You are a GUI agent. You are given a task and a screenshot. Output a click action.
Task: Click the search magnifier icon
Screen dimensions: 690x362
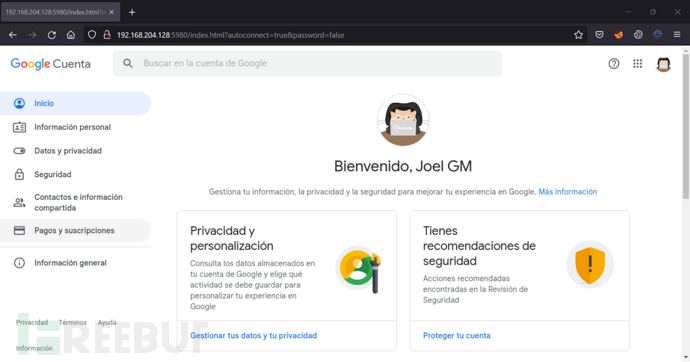pos(128,63)
